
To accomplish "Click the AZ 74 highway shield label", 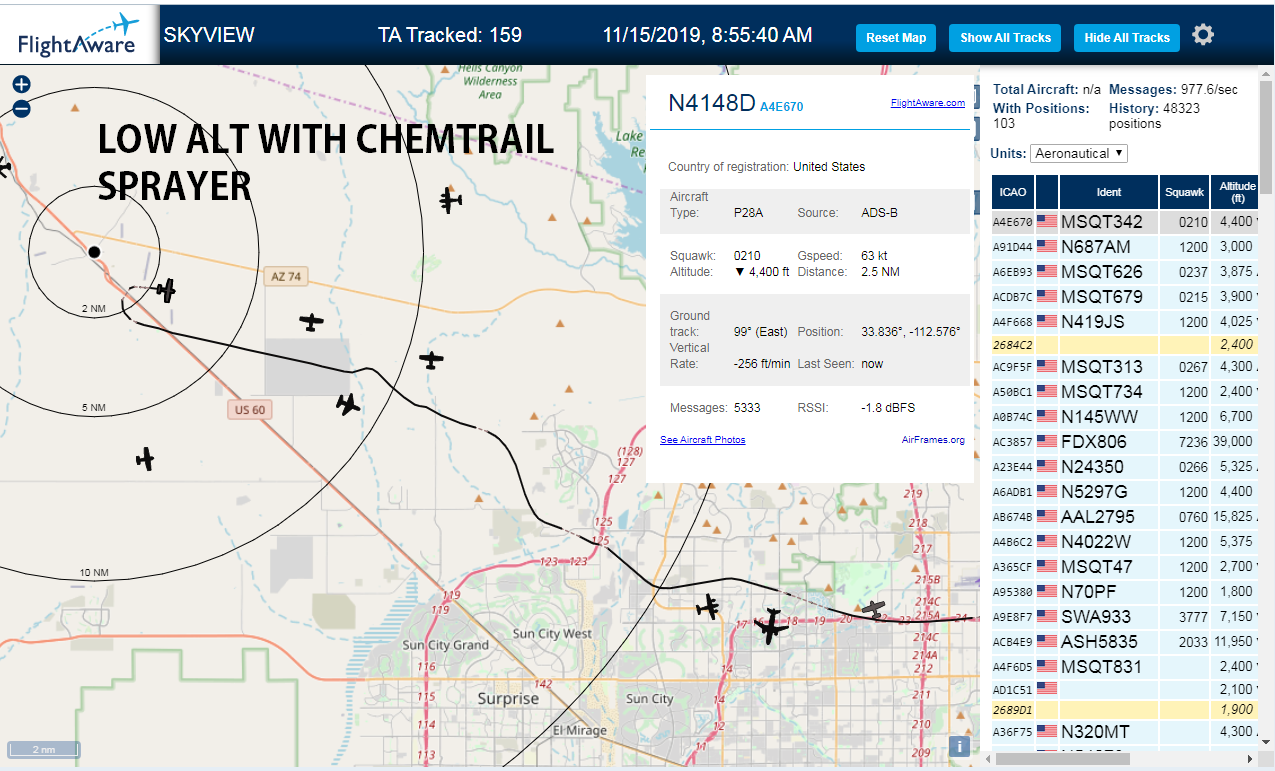I will (285, 276).
